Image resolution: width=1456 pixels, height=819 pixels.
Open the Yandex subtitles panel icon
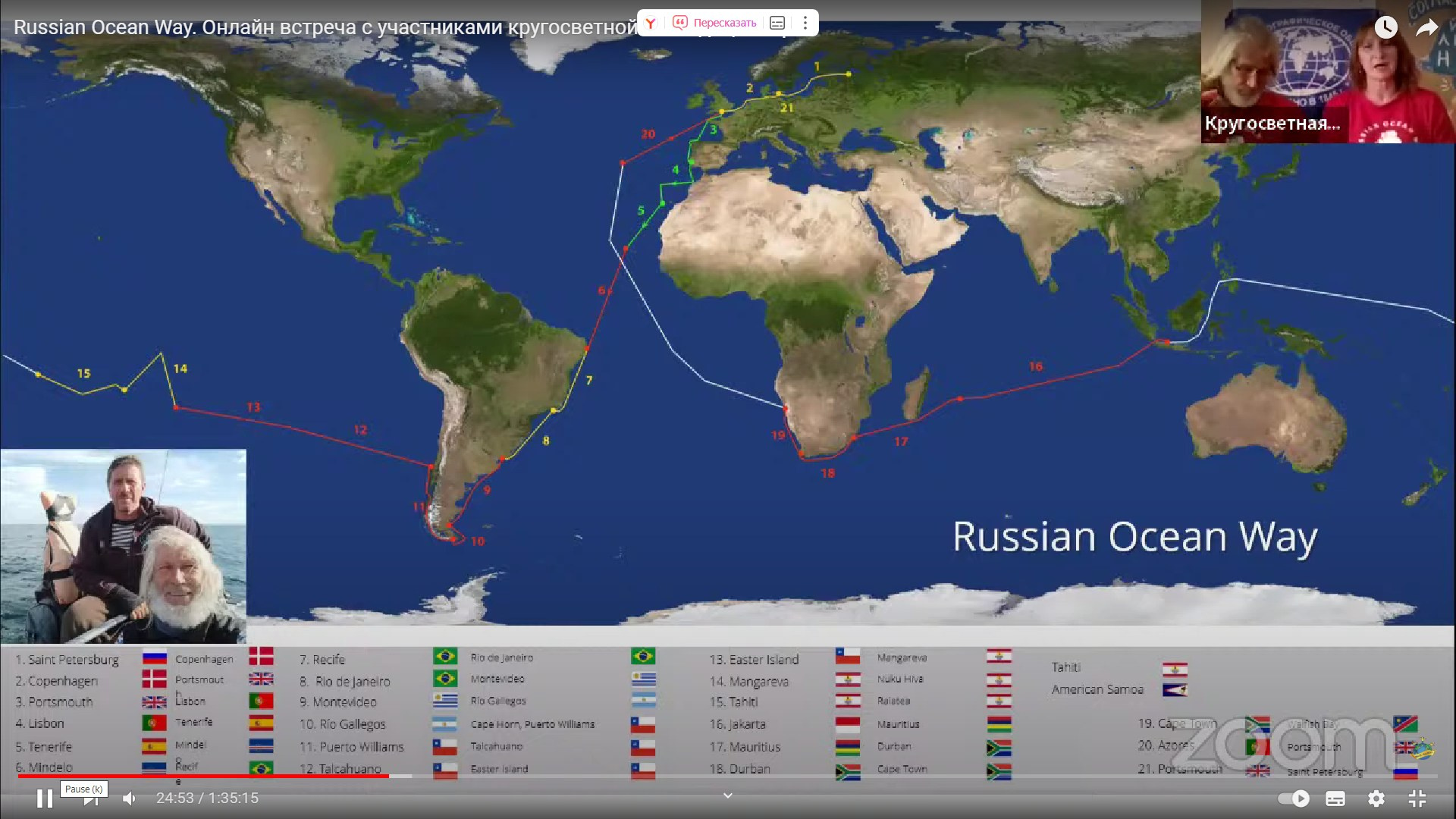pos(777,23)
